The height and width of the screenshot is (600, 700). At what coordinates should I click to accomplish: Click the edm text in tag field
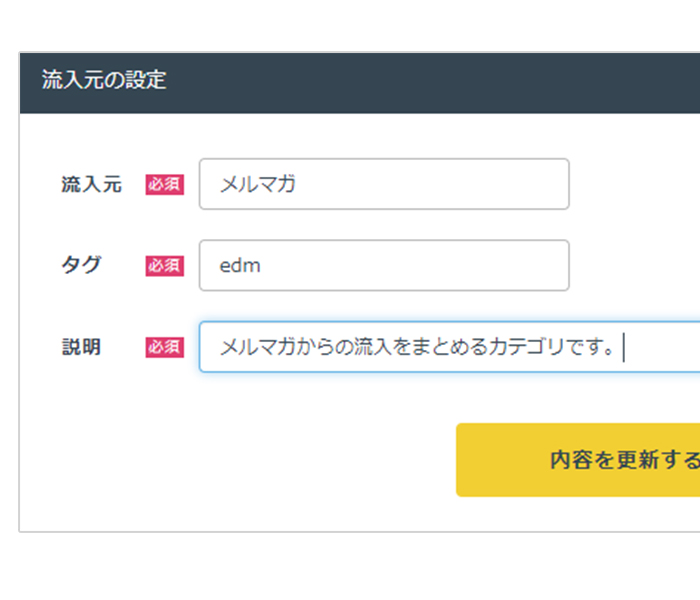240,266
